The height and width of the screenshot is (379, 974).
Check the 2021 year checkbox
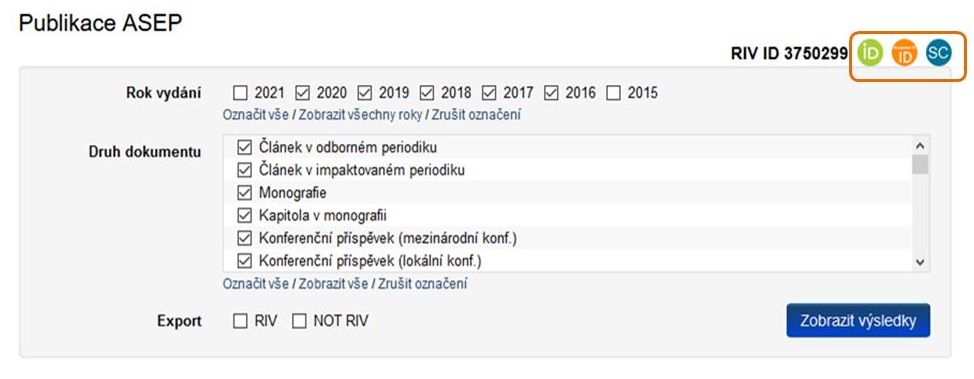pyautogui.click(x=240, y=93)
